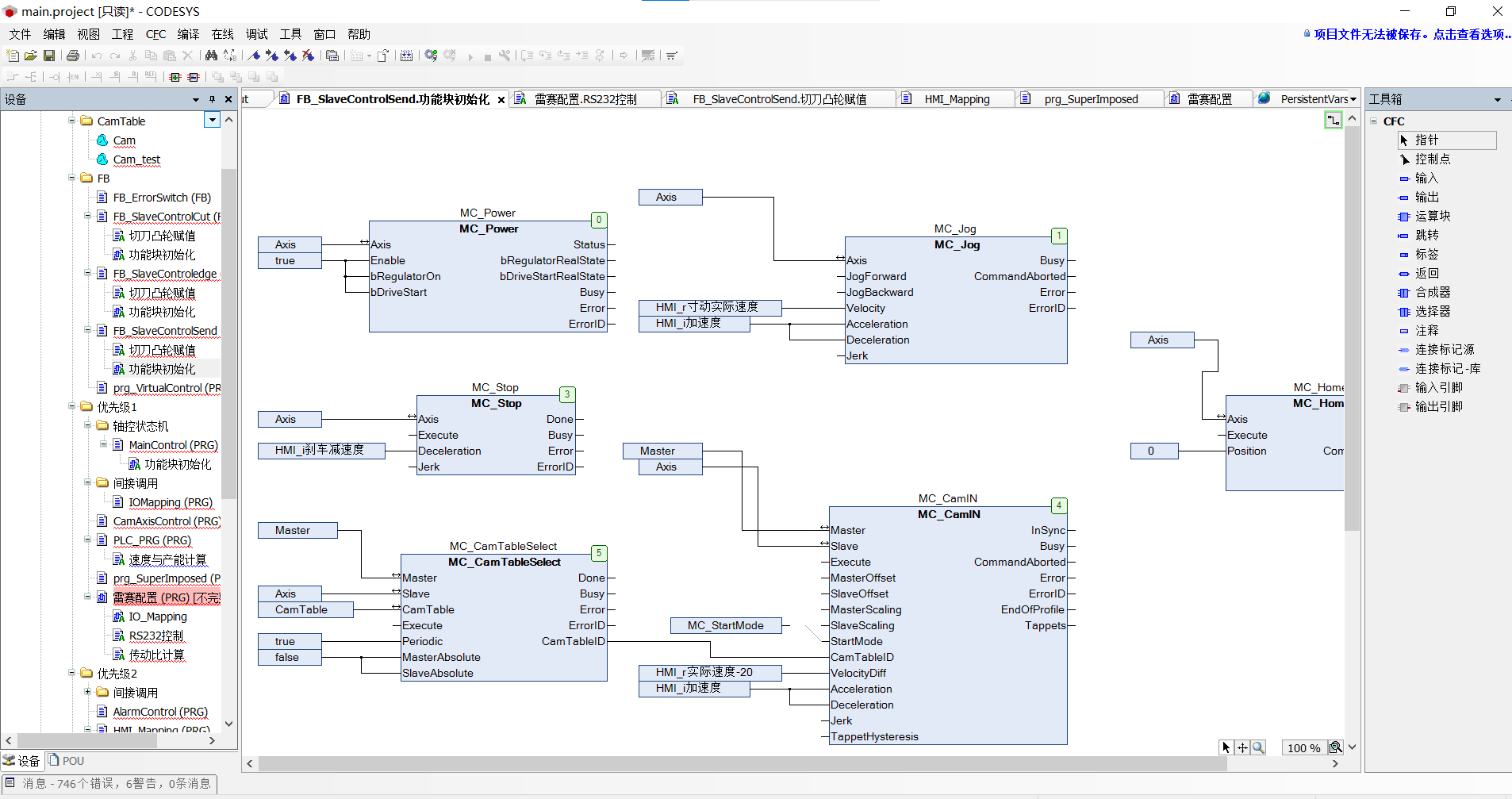Collapse the CFC group in toolbox
Image resolution: width=1512 pixels, height=799 pixels.
point(1374,121)
